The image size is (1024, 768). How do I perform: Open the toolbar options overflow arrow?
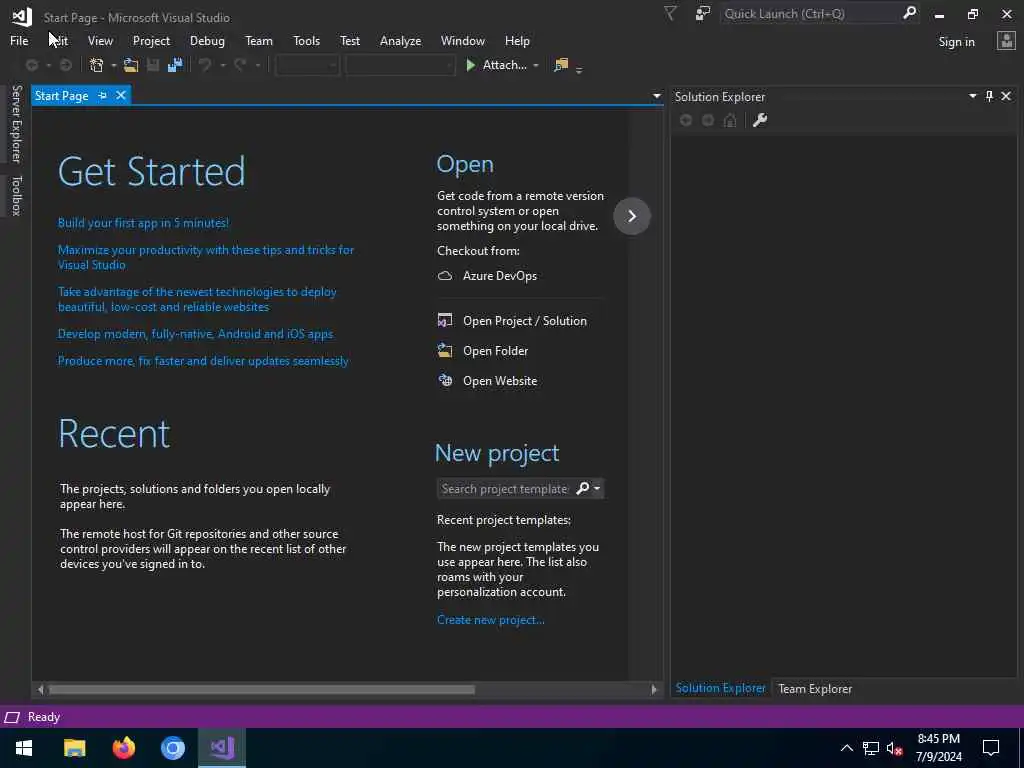tap(579, 69)
